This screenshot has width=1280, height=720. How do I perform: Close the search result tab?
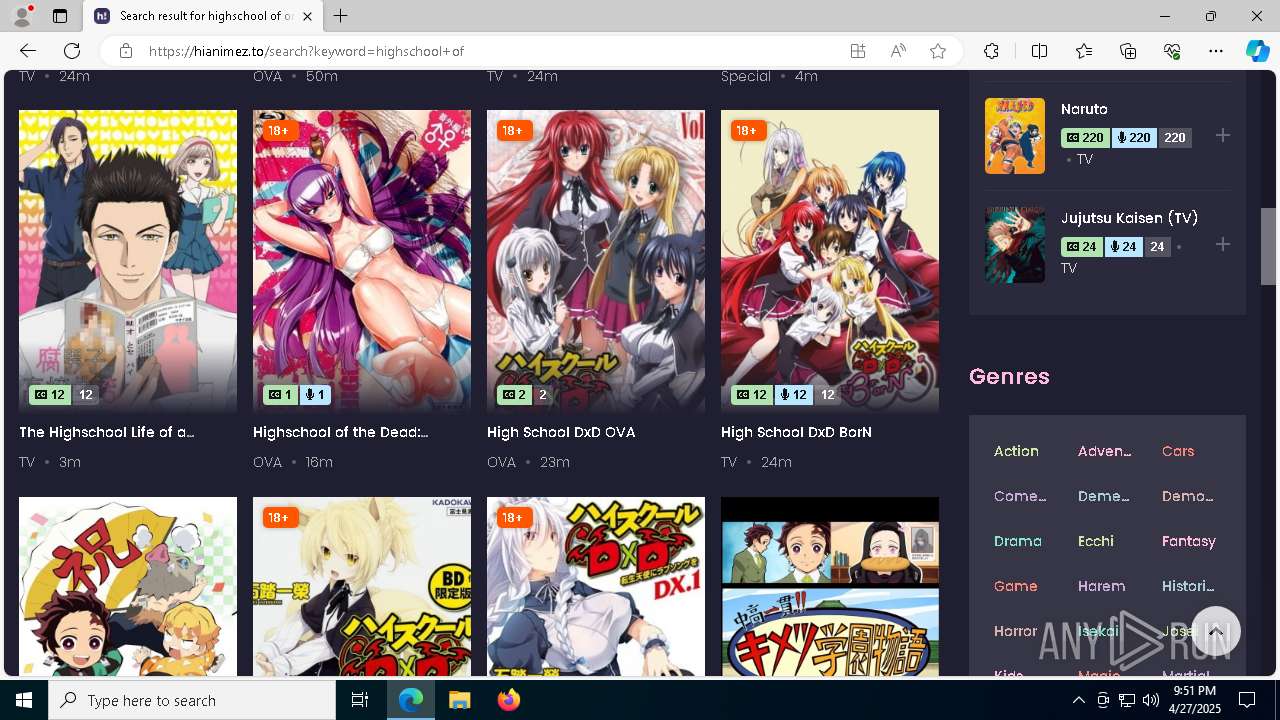308,16
